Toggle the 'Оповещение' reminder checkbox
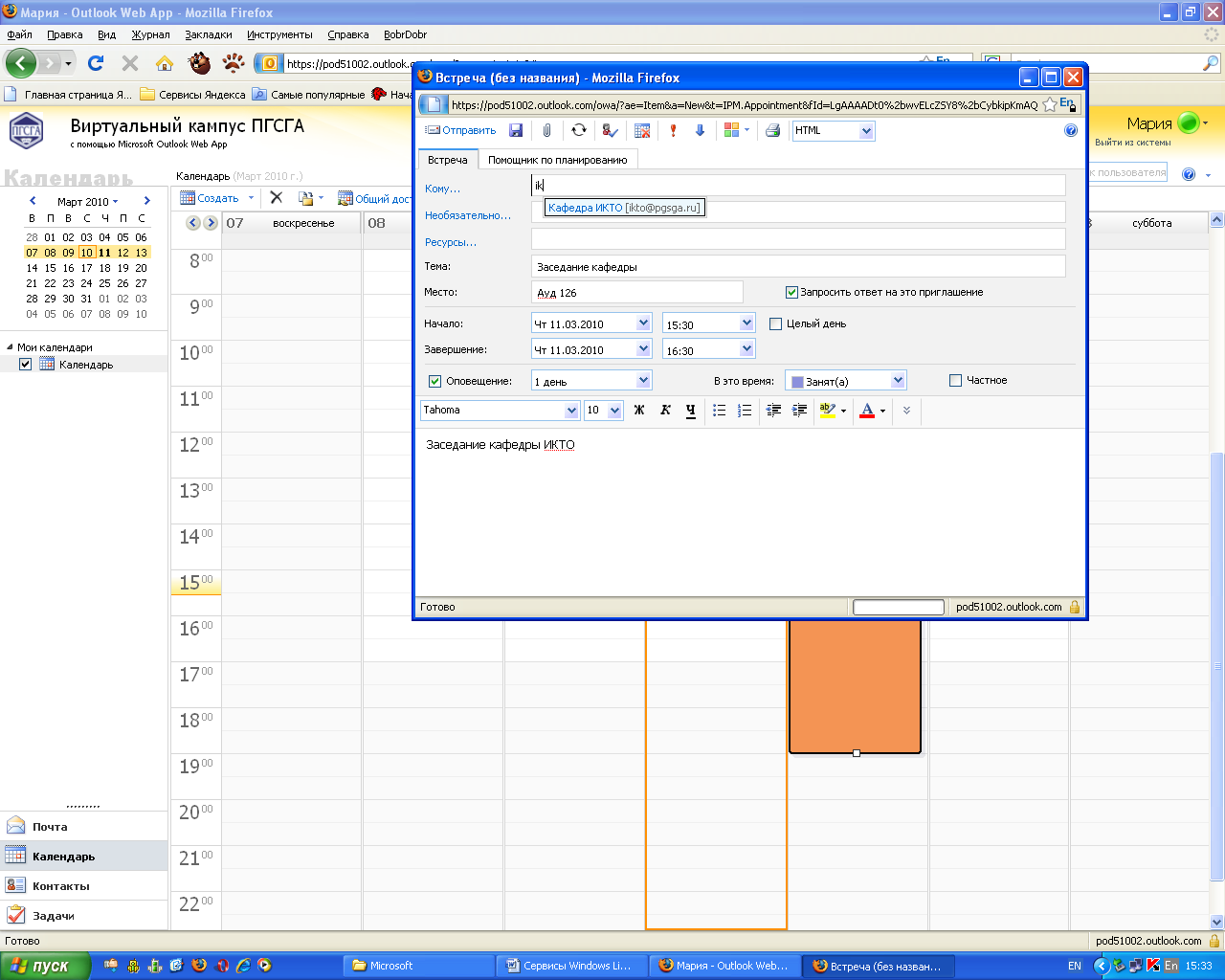1225x980 pixels. coord(434,381)
